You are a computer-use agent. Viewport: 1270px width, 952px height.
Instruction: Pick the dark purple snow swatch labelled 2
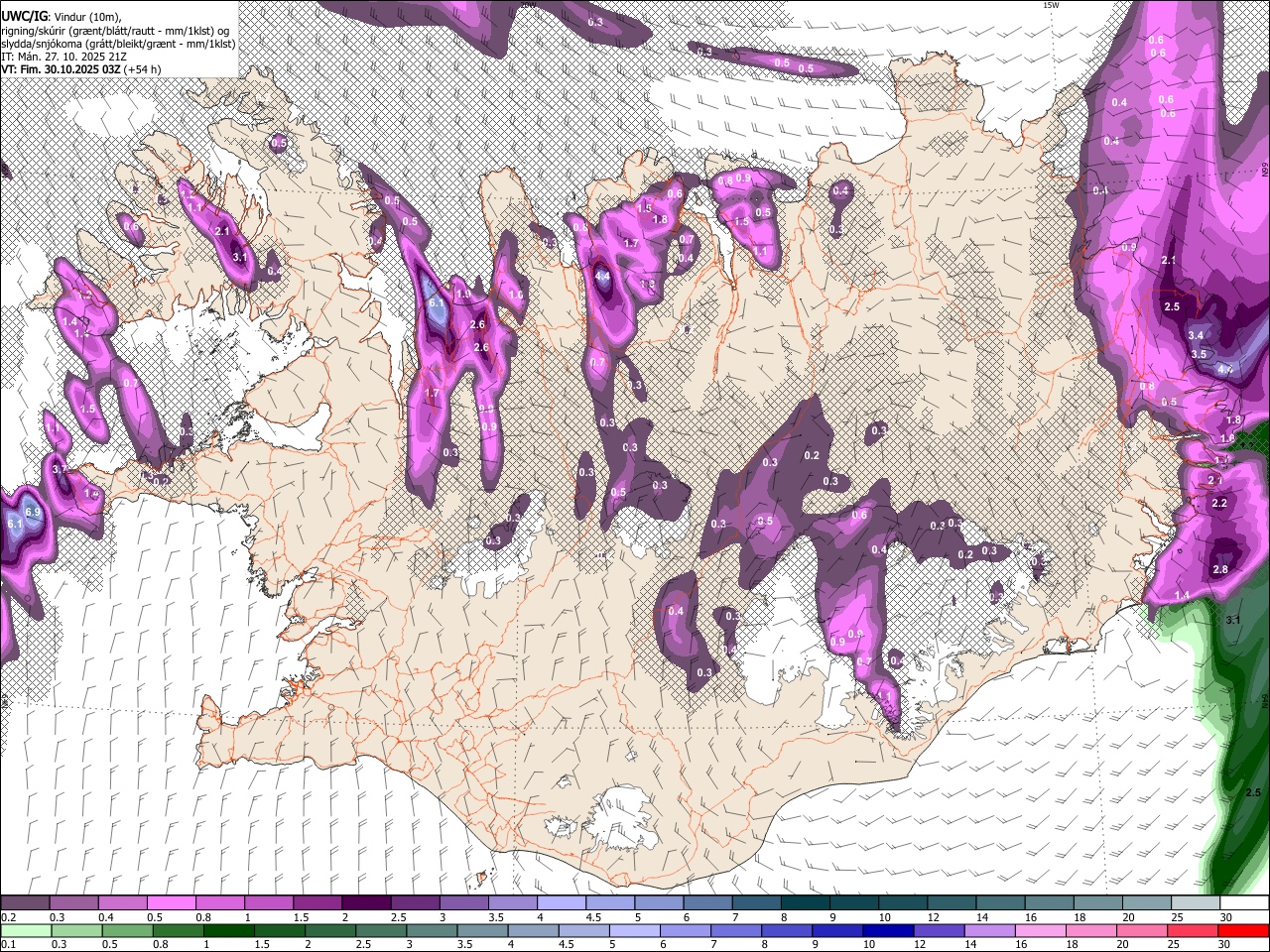[x=365, y=903]
